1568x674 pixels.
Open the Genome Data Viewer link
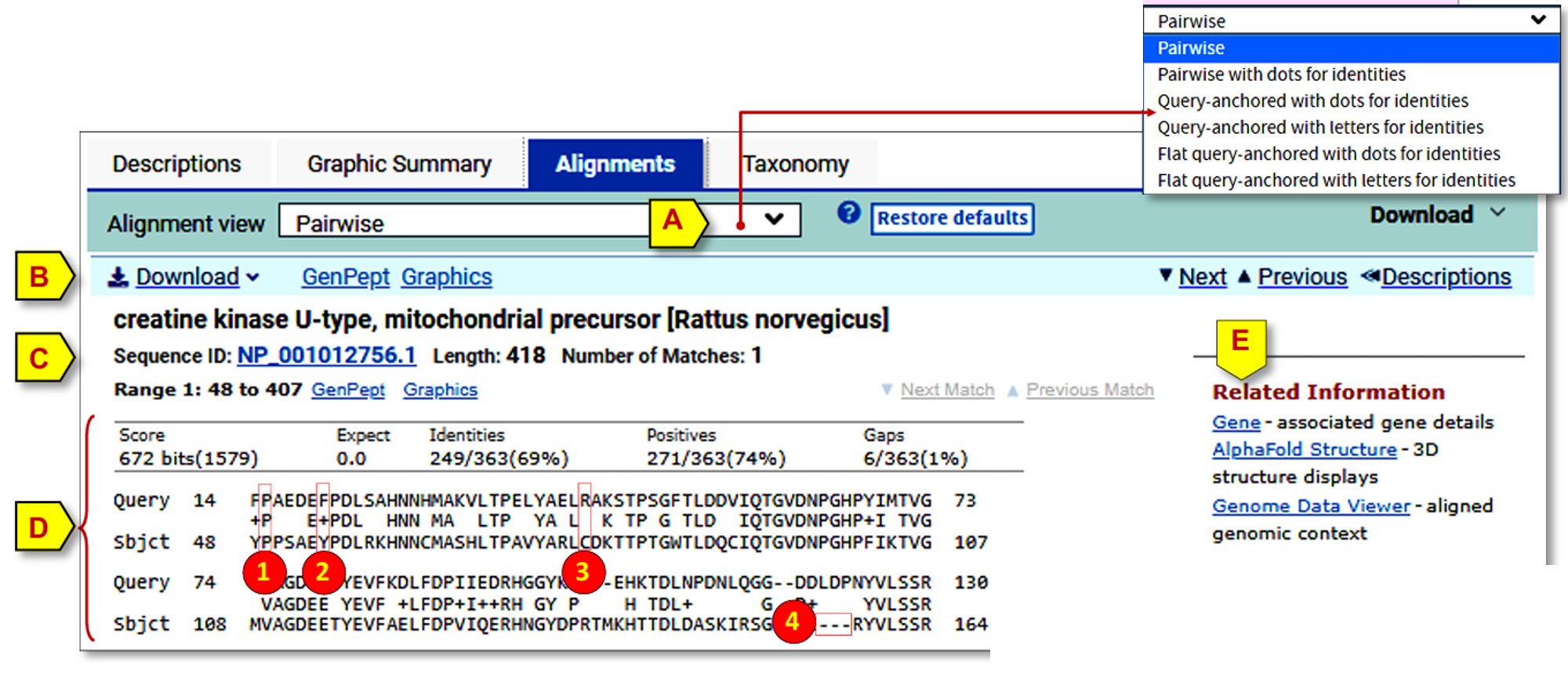pyautogui.click(x=1312, y=506)
